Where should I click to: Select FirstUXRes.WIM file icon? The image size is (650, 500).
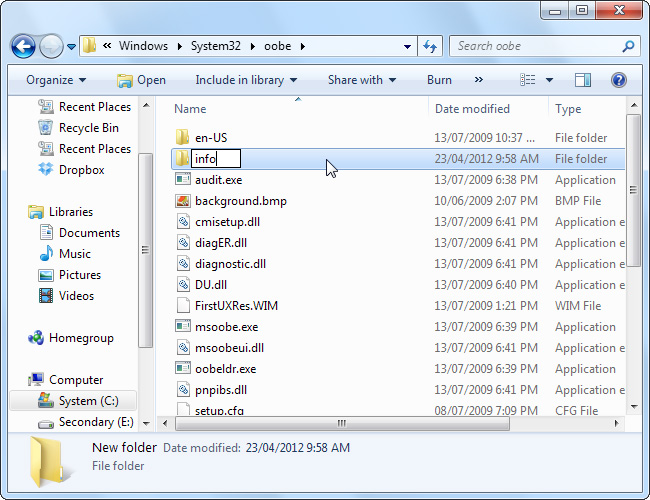click(x=183, y=306)
